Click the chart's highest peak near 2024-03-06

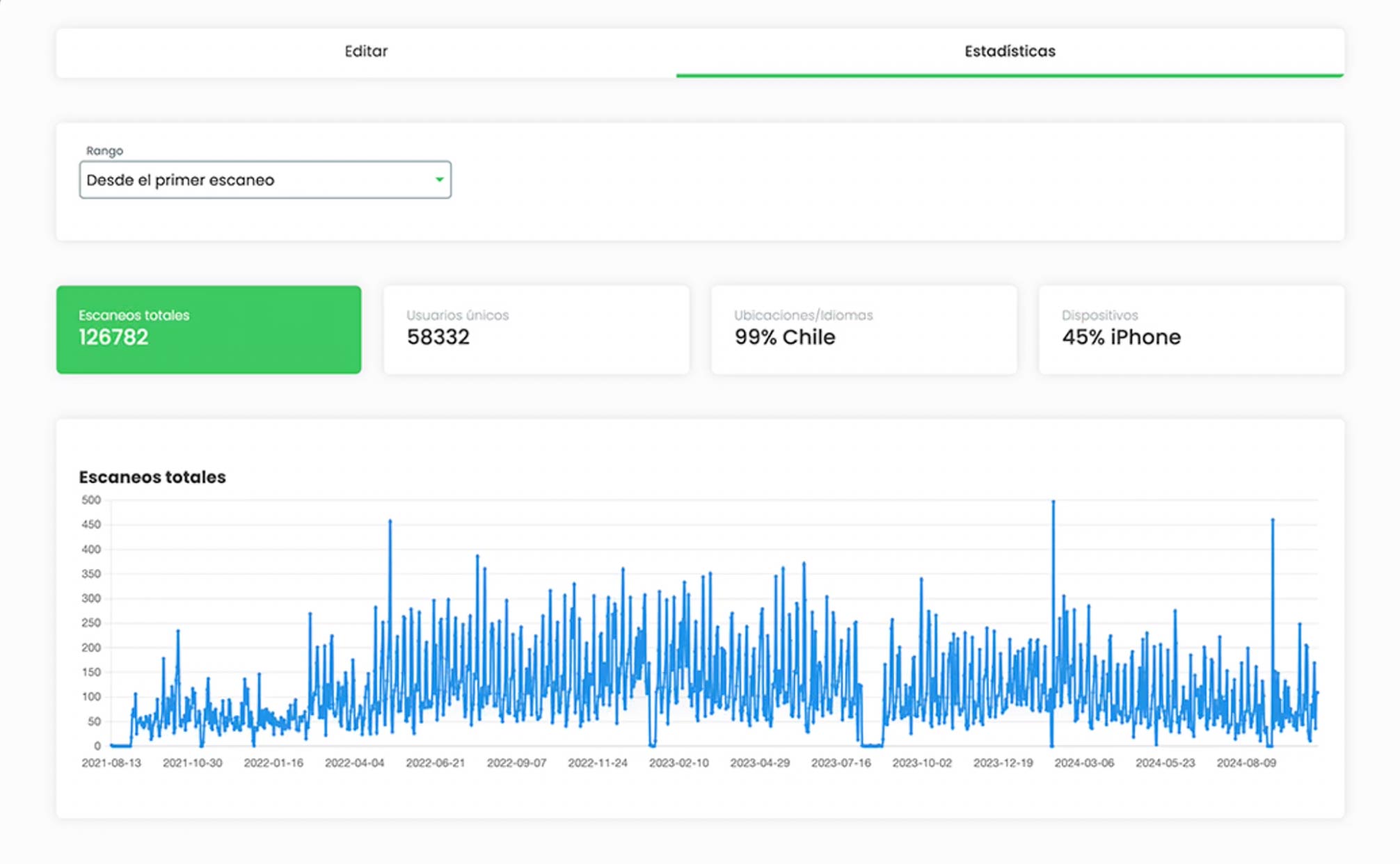(1053, 502)
